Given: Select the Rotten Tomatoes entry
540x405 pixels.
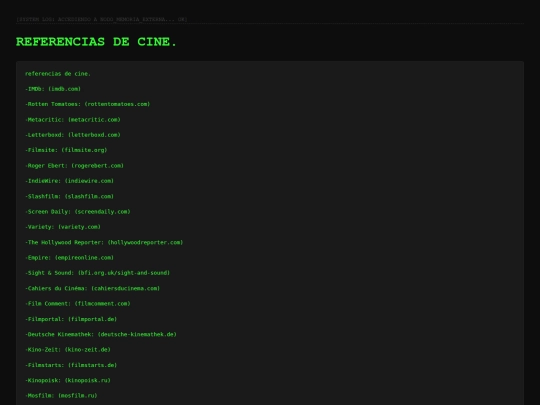Looking at the screenshot, I should click(x=88, y=104).
